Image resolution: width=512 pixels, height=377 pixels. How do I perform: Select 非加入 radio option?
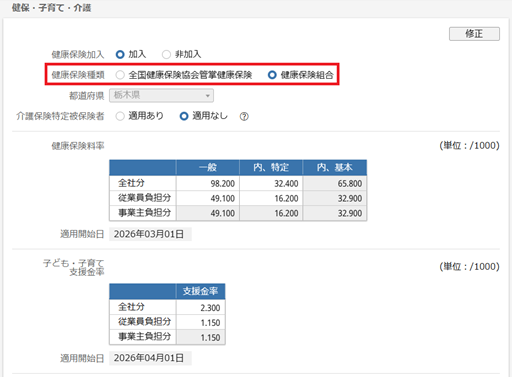[166, 54]
